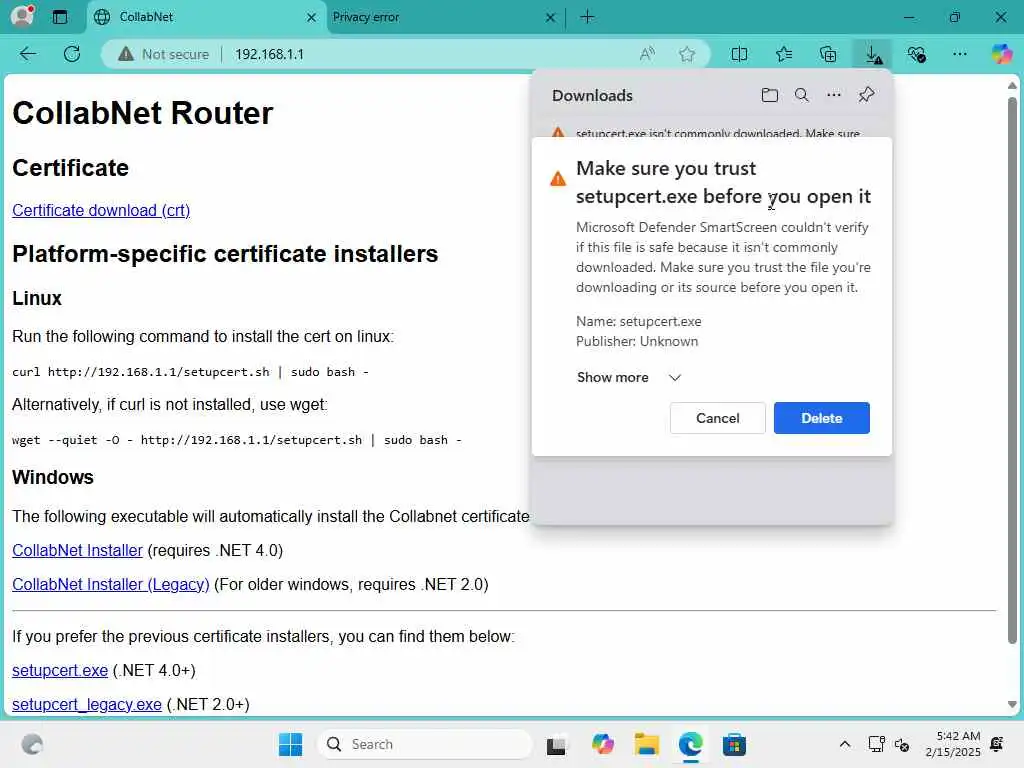Close the CollabNet tab

coord(312,18)
